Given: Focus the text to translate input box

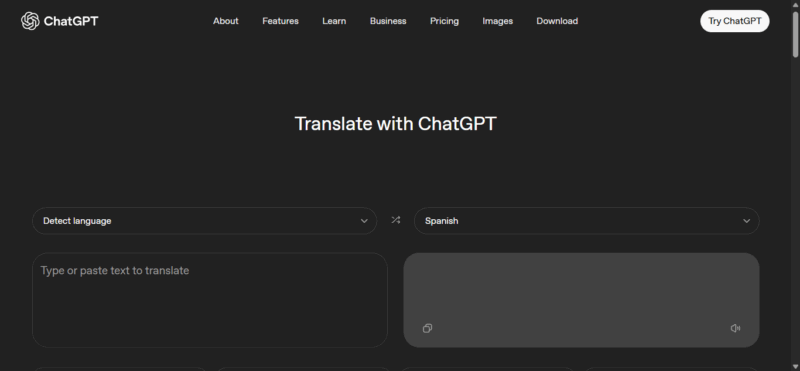Looking at the screenshot, I should (210, 300).
